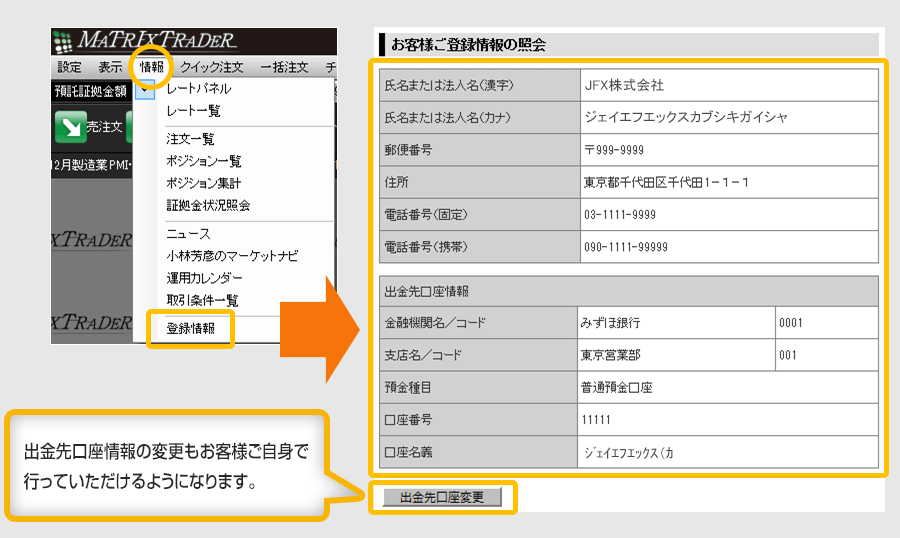900x538 pixels.
Task: Select ニュース menu entry
Action: click(x=188, y=234)
